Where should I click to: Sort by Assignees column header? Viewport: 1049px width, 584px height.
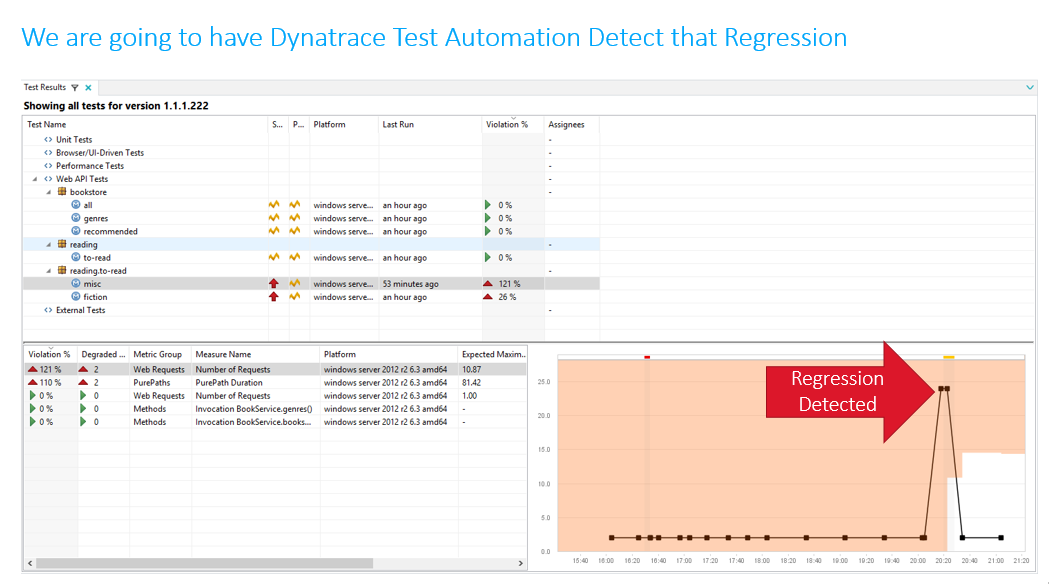tap(571, 124)
